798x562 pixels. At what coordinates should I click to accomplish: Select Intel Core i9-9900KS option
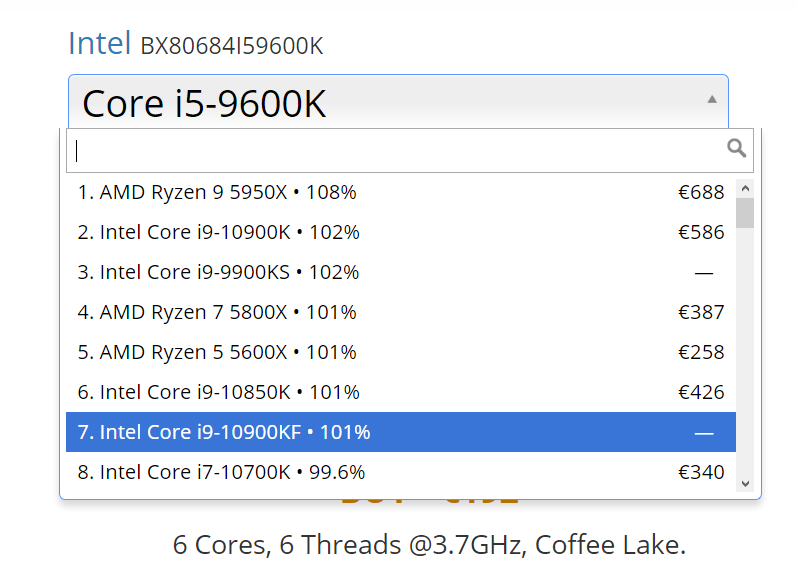401,272
